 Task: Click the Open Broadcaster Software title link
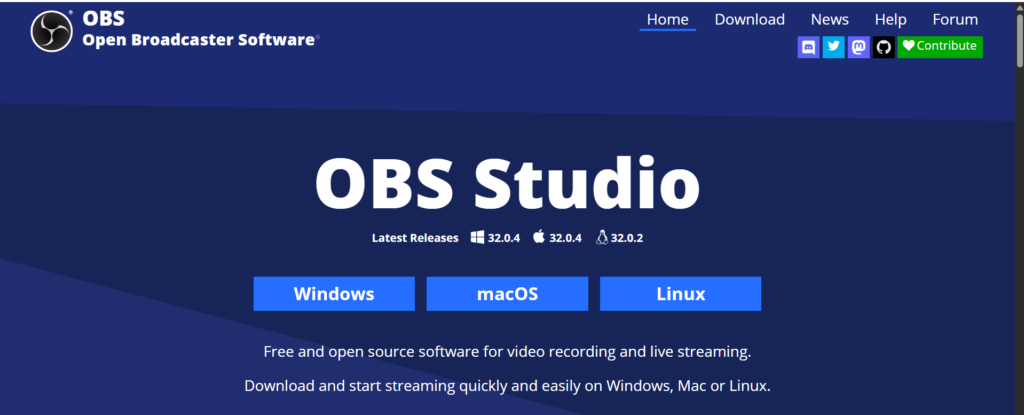point(199,40)
